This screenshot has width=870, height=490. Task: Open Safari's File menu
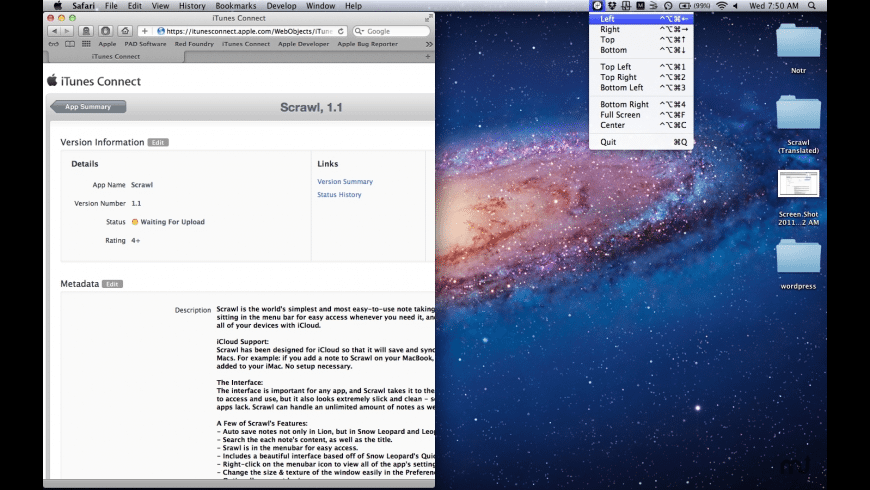pyautogui.click(x=111, y=6)
